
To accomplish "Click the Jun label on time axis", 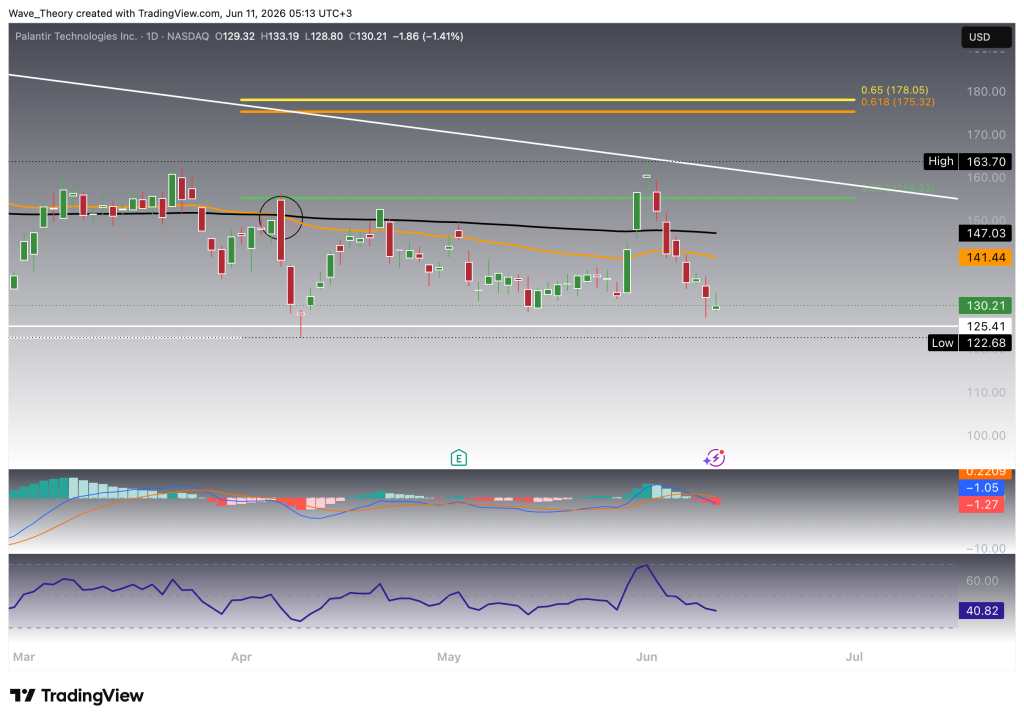I will 647,657.
